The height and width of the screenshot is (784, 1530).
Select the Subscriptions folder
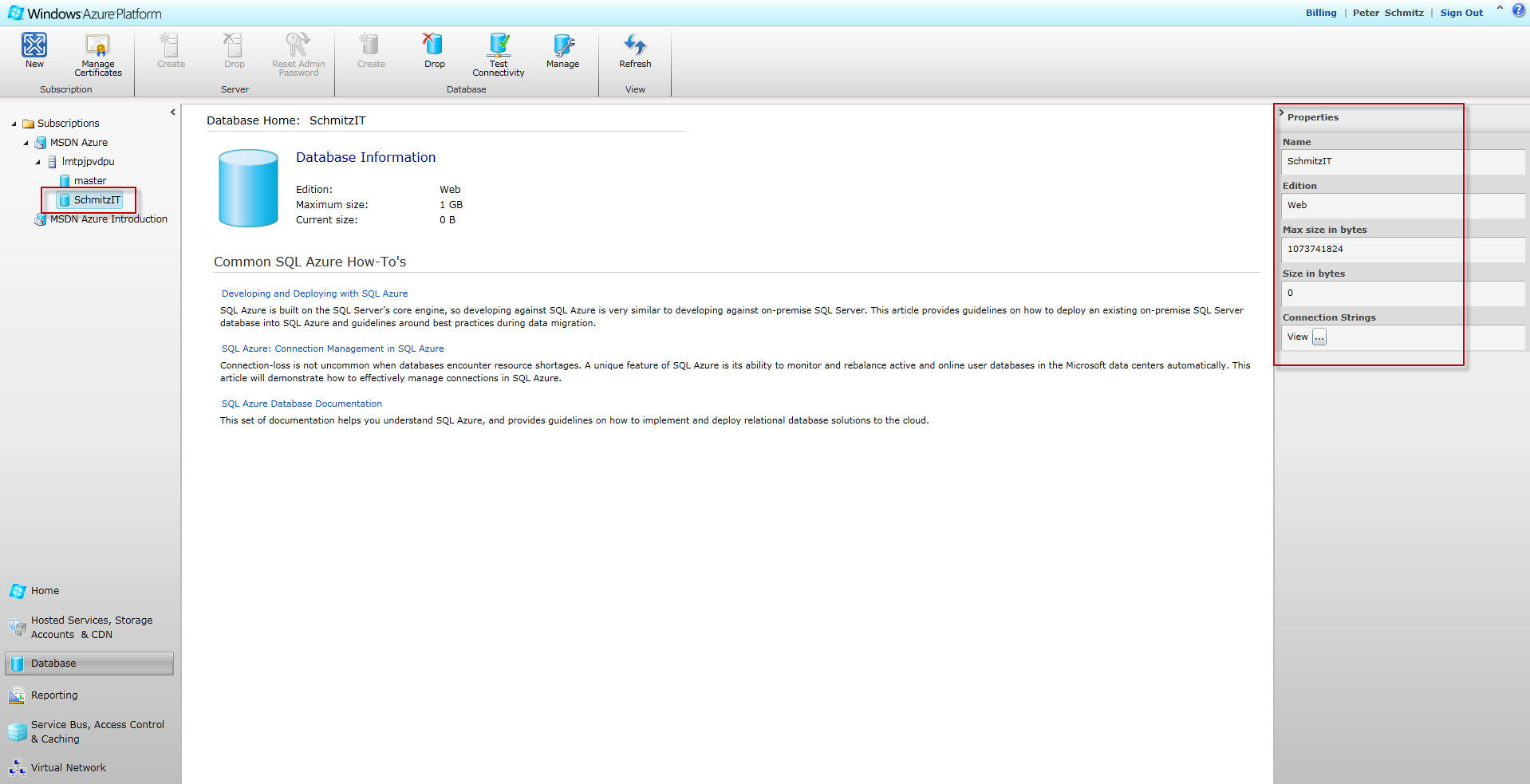click(61, 124)
